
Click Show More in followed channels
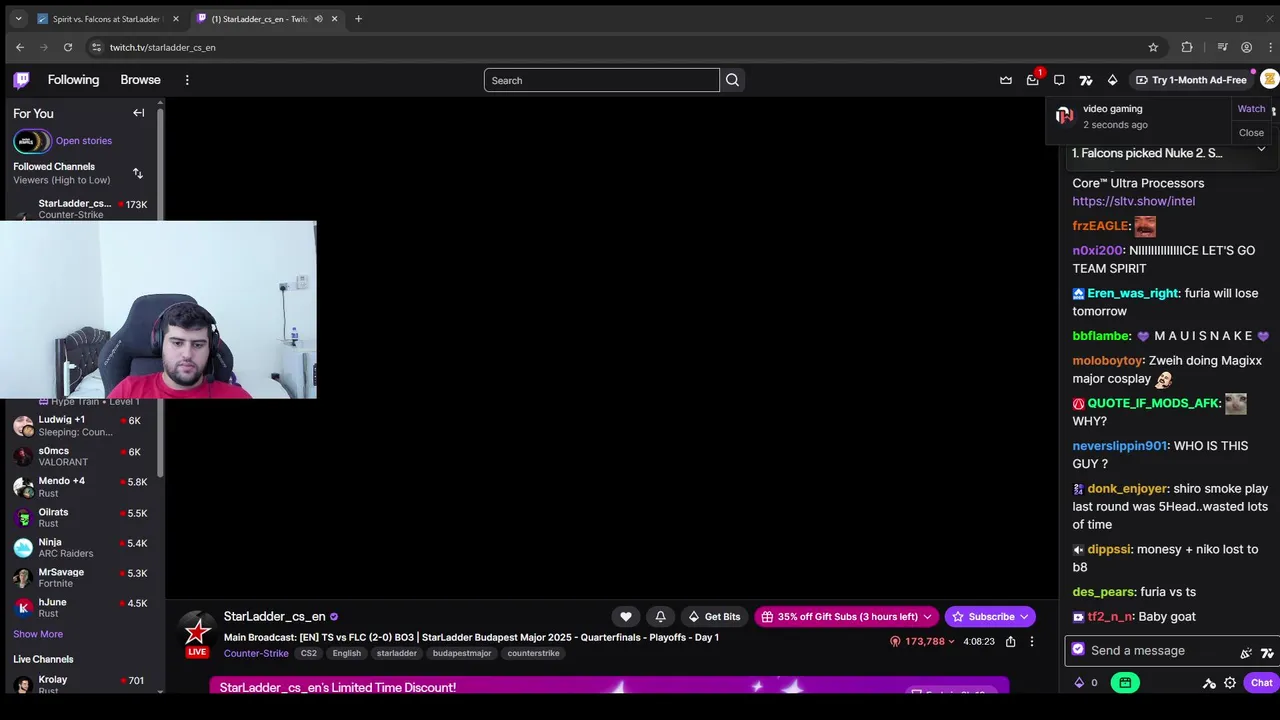coord(38,634)
